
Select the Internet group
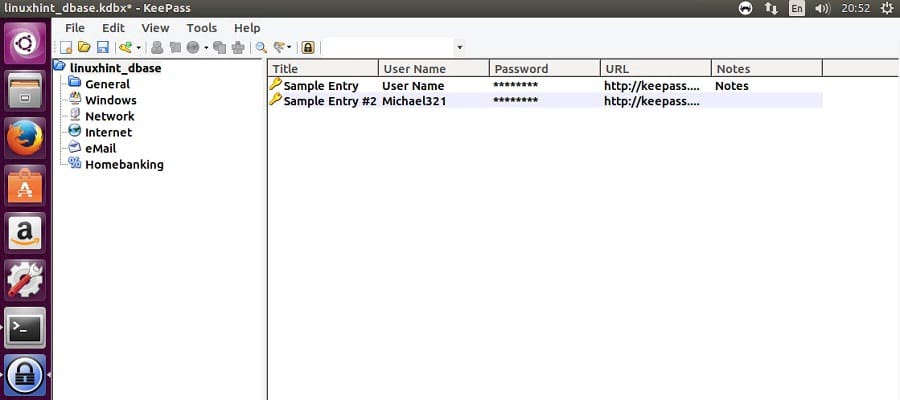(x=108, y=132)
